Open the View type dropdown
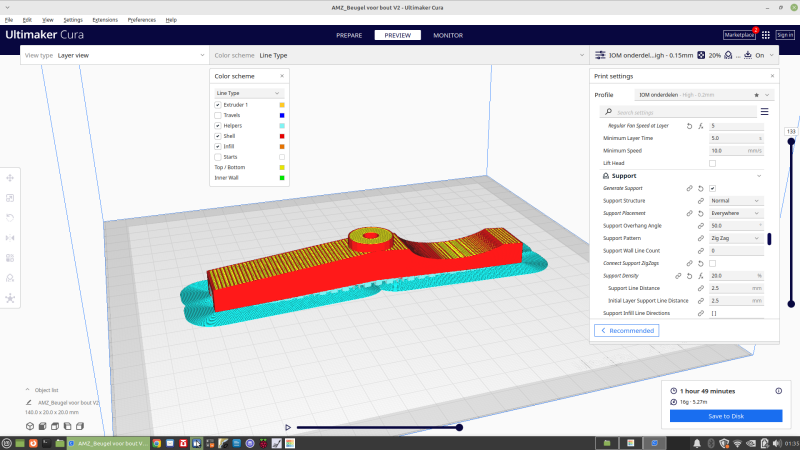 point(113,55)
